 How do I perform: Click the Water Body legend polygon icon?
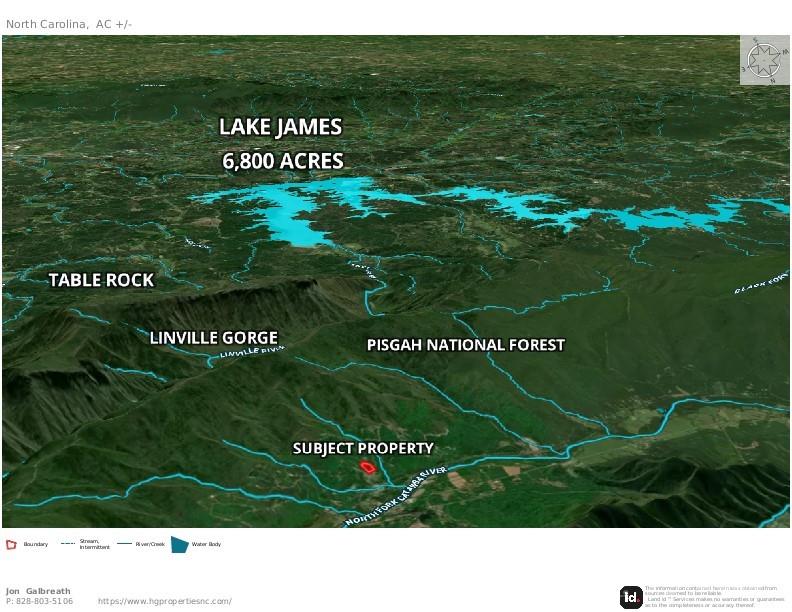point(179,544)
